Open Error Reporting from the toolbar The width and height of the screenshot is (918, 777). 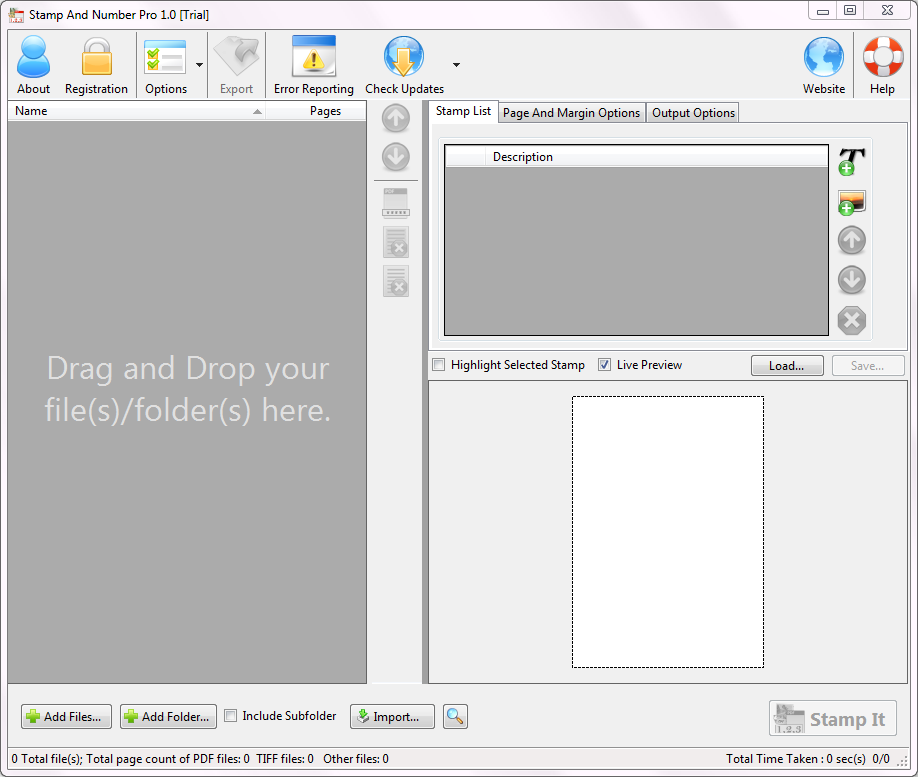(x=313, y=59)
